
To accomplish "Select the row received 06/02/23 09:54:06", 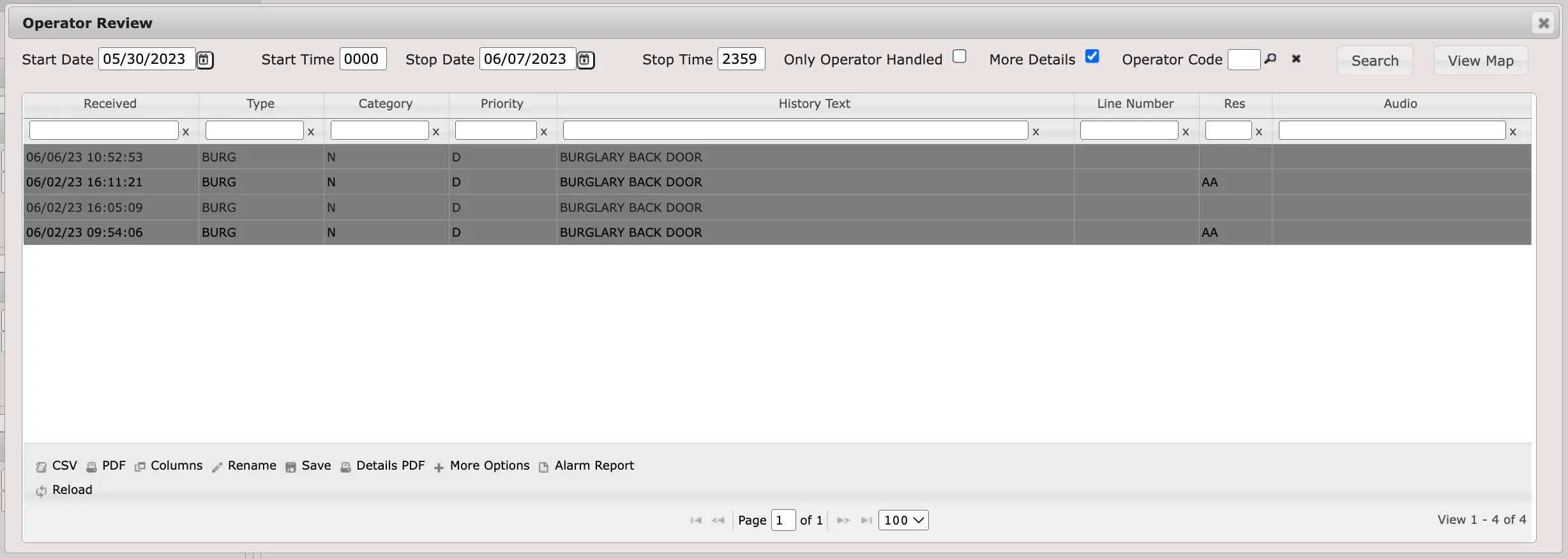I will pos(778,232).
